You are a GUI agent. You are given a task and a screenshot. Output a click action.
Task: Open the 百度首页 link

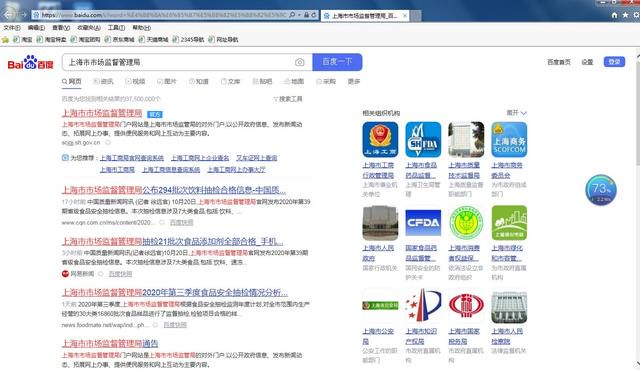(x=559, y=62)
